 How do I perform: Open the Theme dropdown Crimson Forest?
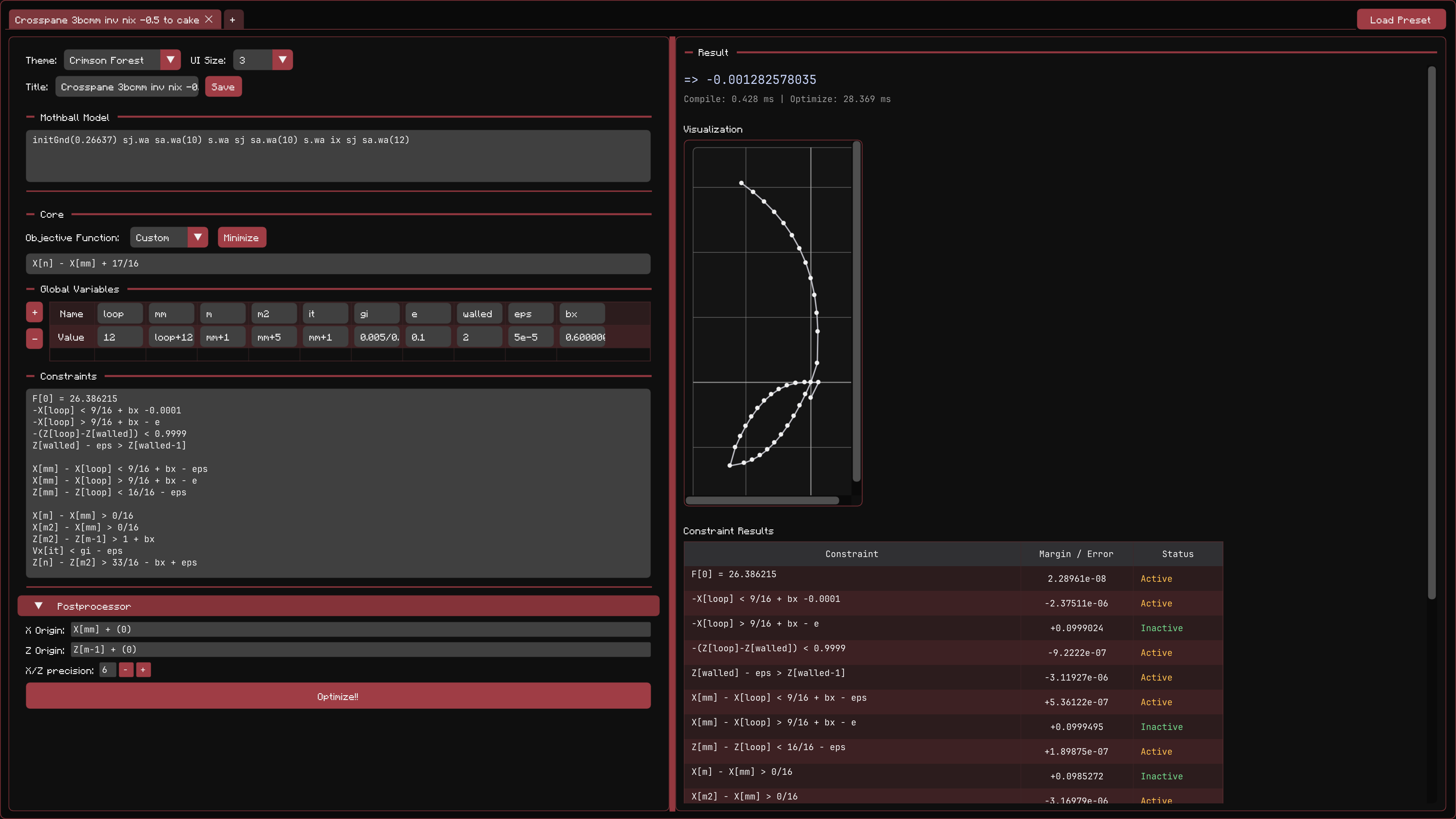click(x=122, y=60)
